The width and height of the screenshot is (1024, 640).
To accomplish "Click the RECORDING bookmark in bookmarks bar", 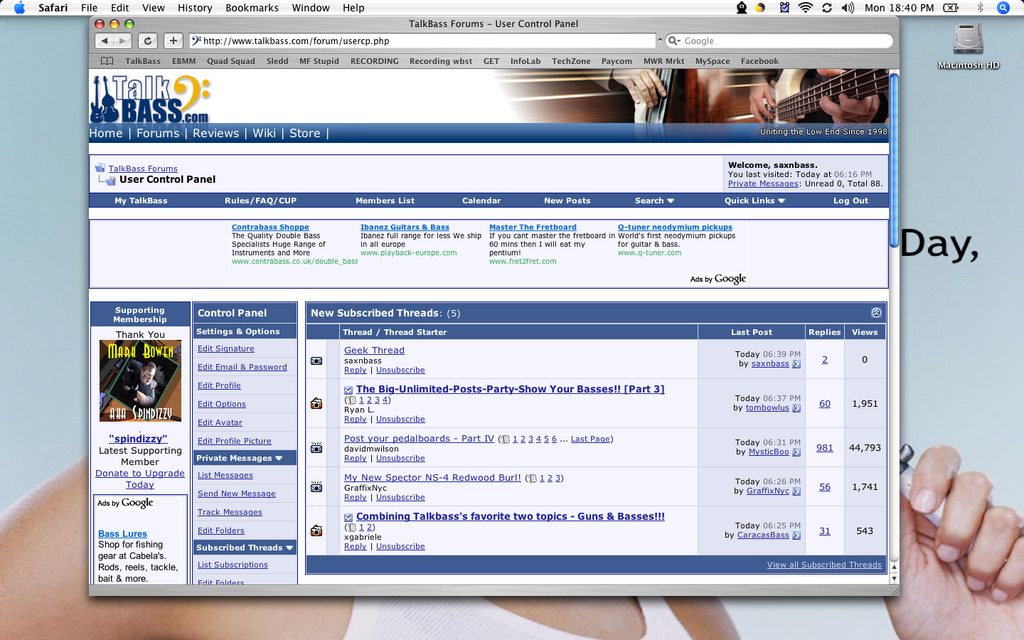I will click(x=374, y=61).
